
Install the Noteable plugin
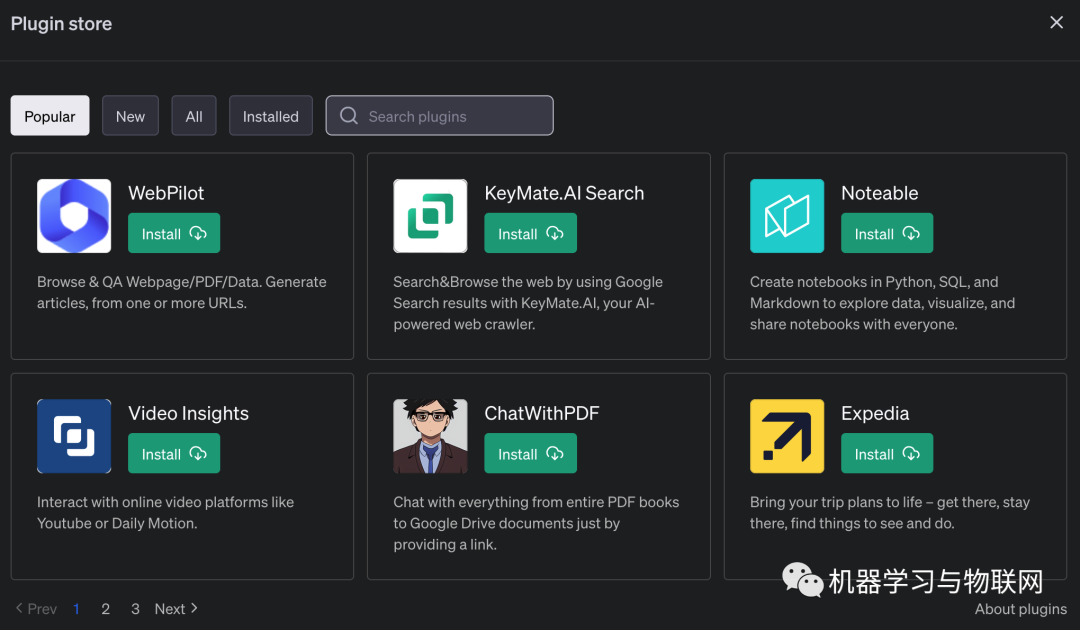887,234
